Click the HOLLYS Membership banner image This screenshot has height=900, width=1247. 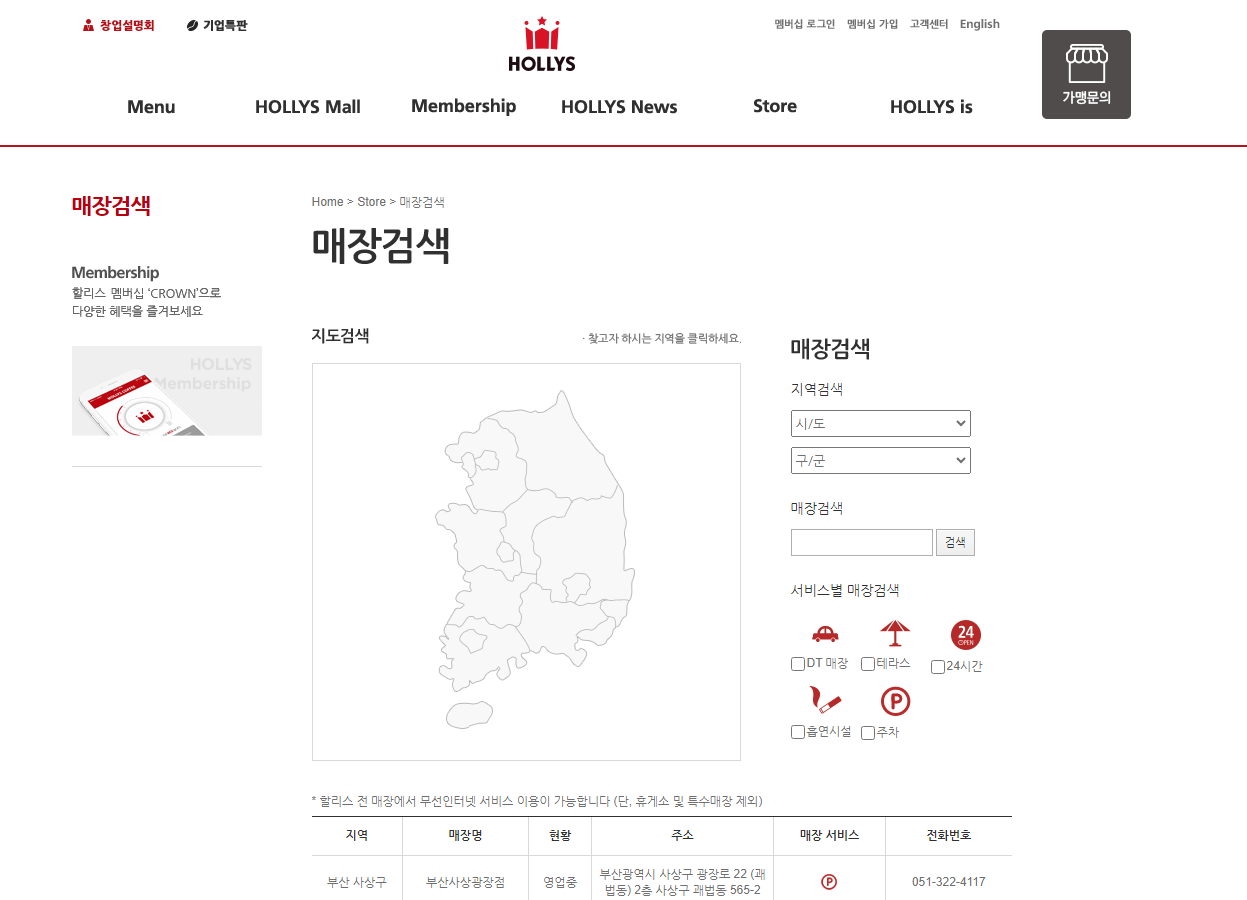click(167, 391)
